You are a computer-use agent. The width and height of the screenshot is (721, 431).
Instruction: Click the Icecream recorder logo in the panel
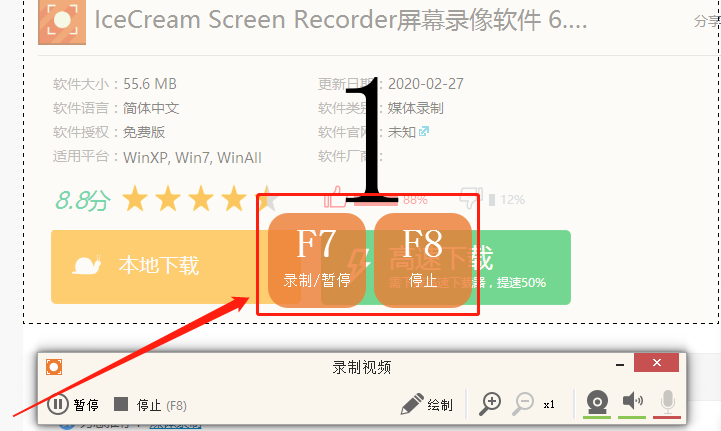pyautogui.click(x=54, y=367)
